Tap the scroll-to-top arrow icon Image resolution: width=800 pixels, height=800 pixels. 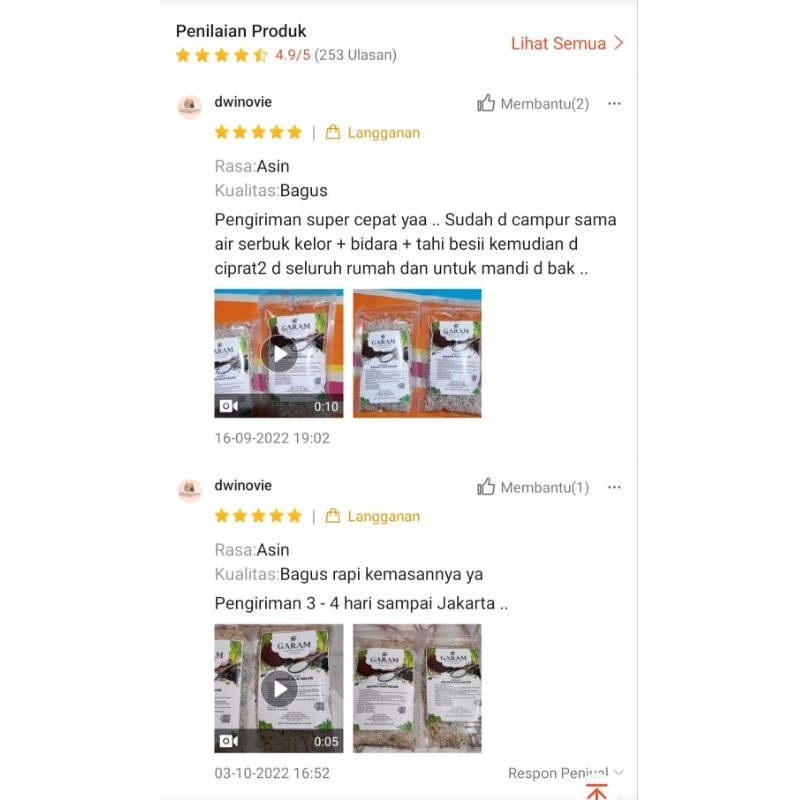coord(596,791)
